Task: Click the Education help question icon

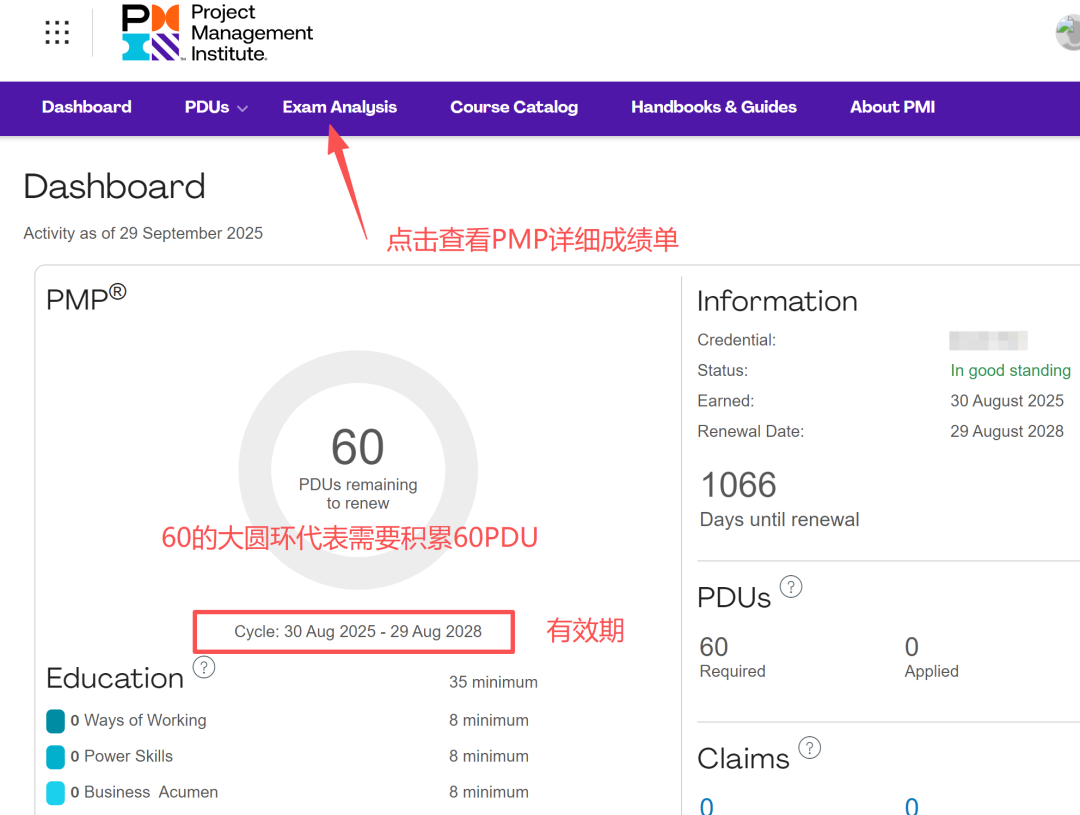Action: 204,667
